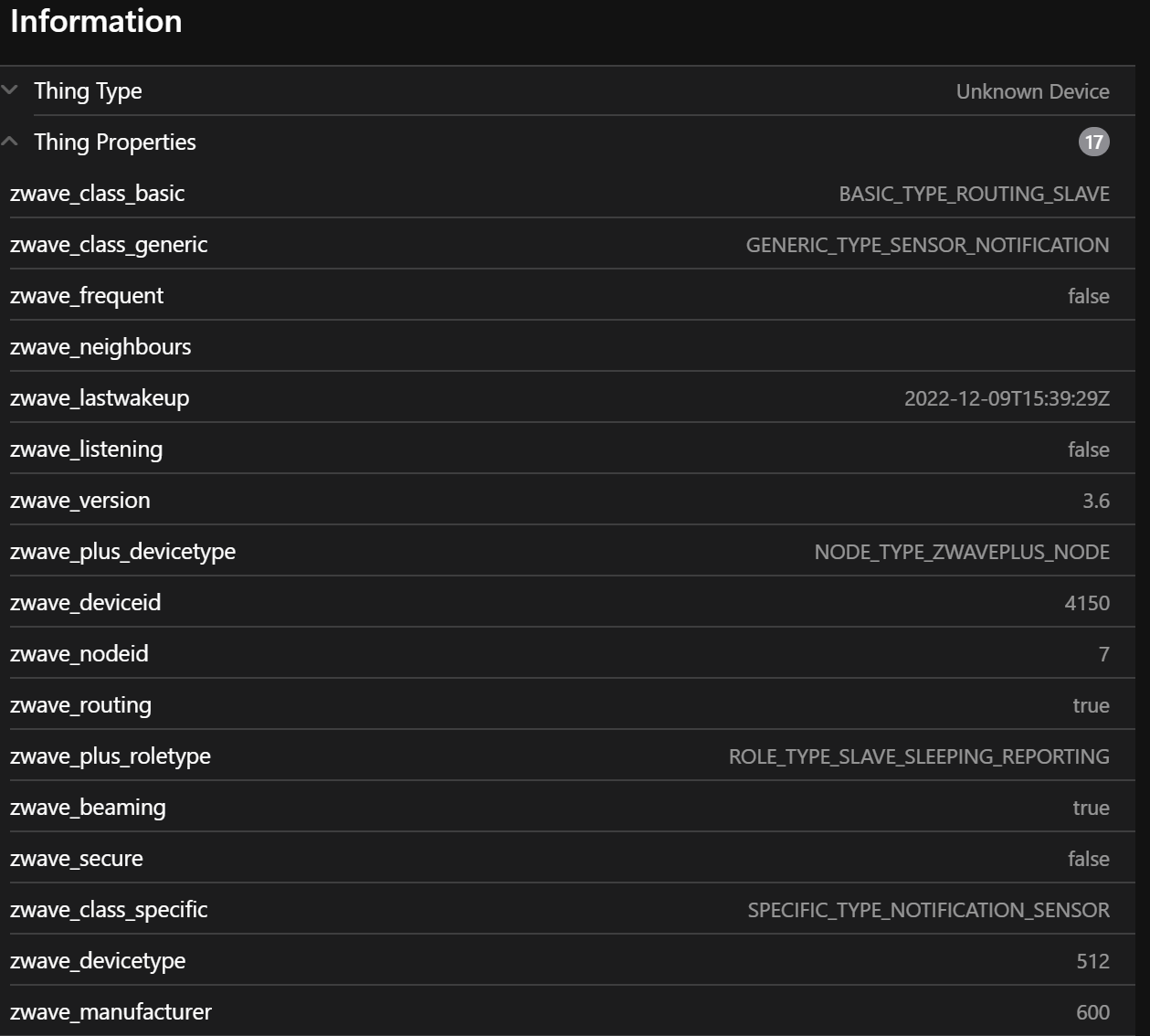Click the zwave_version value 3.6
1150x1036 pixels.
(x=1095, y=501)
